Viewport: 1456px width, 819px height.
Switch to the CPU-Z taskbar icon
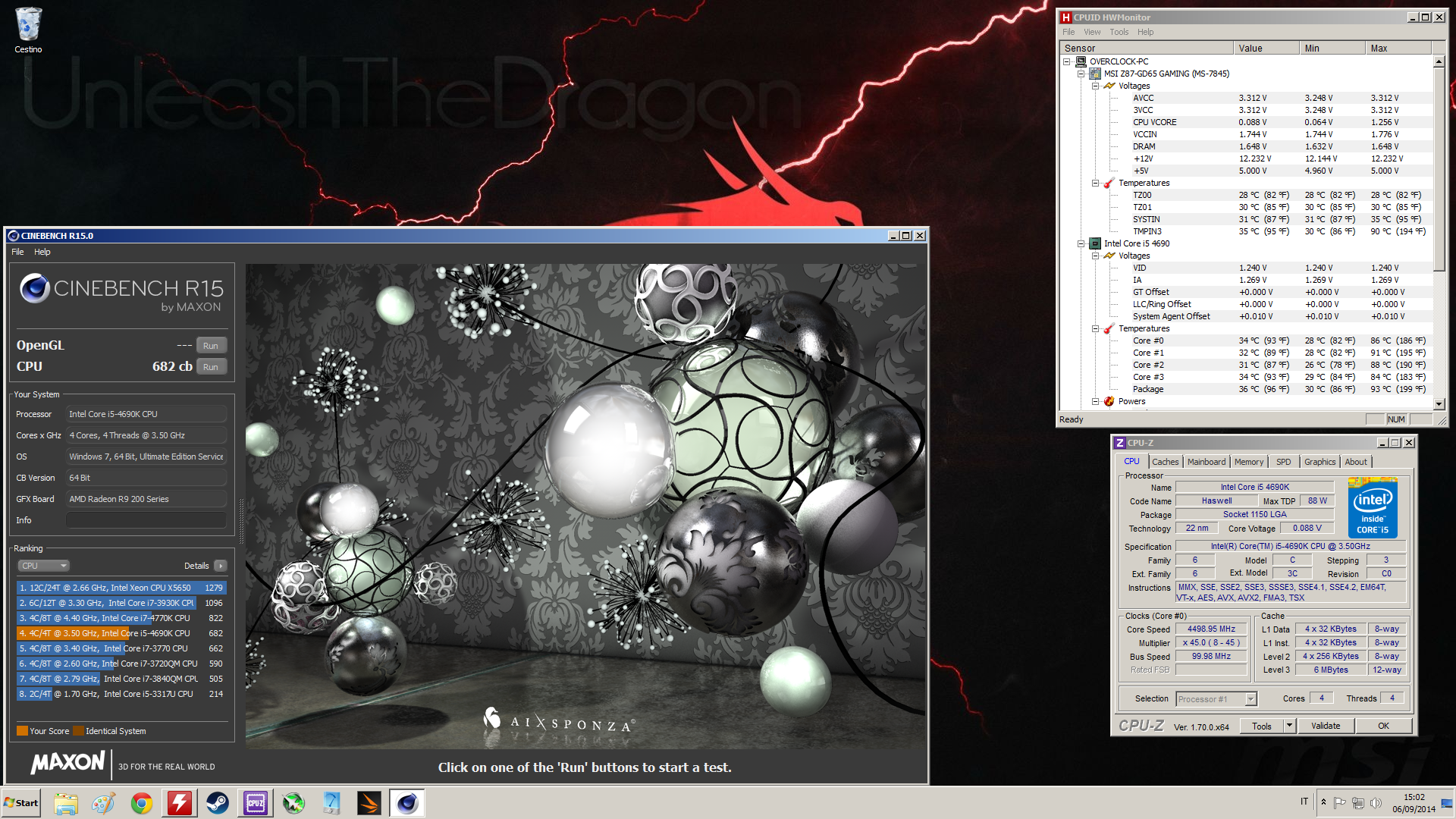[256, 803]
